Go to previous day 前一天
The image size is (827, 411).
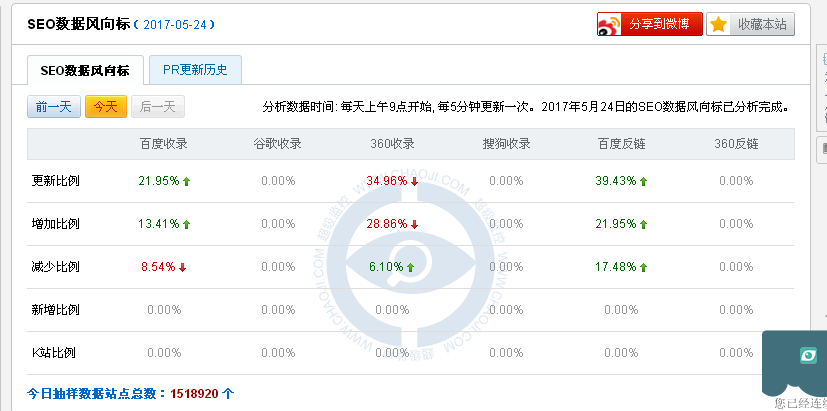pos(54,107)
